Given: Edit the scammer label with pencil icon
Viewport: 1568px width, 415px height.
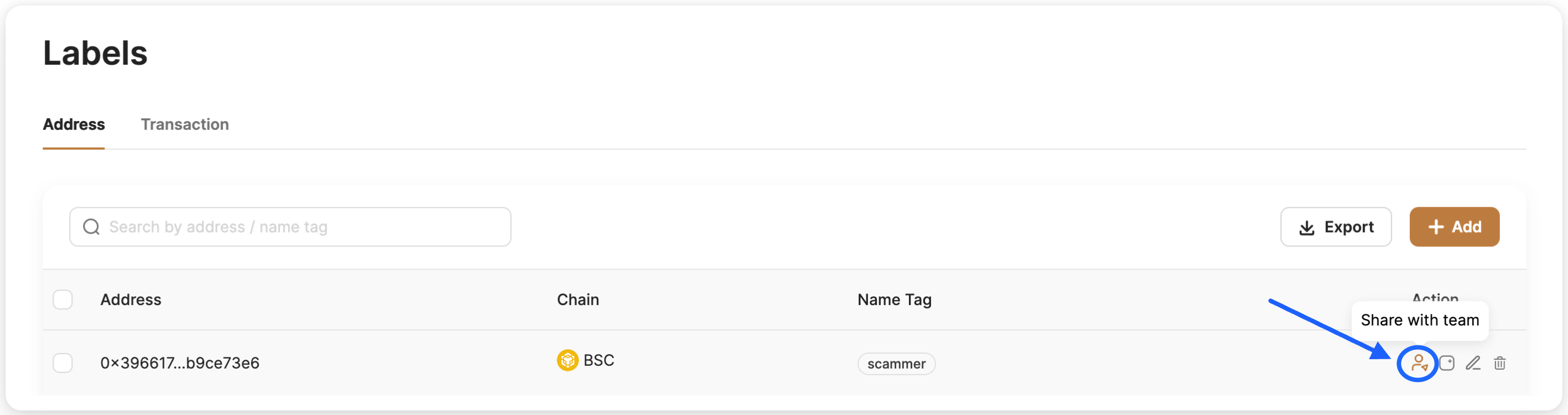Looking at the screenshot, I should coord(1473,363).
